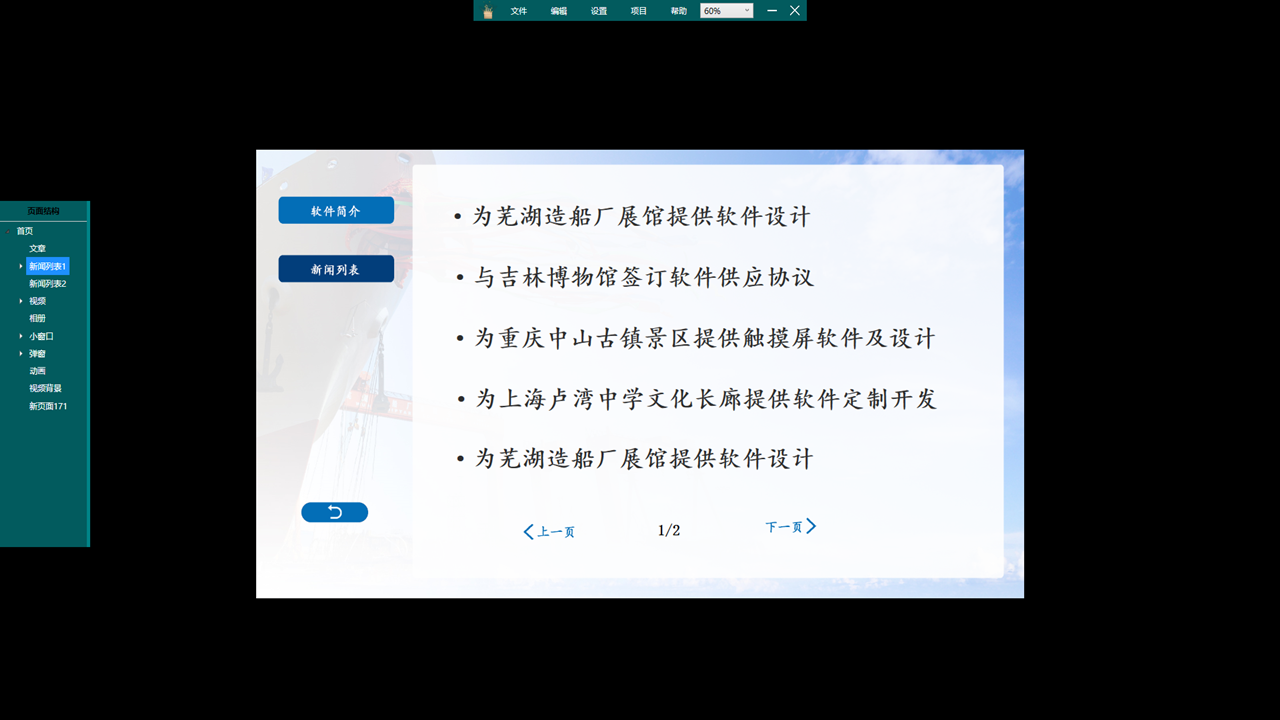Viewport: 1280px width, 720px height.
Task: Open the 文件 menu
Action: [x=518, y=10]
